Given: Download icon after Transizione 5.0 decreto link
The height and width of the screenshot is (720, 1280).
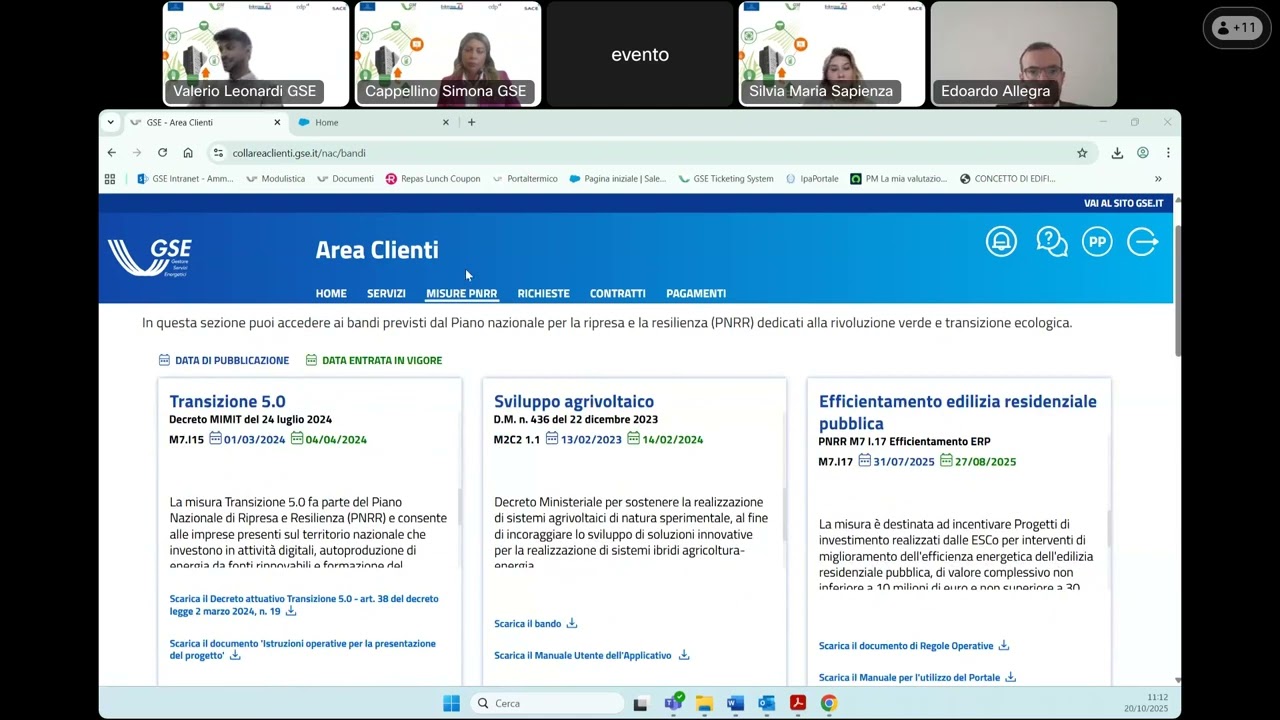Looking at the screenshot, I should [x=291, y=610].
